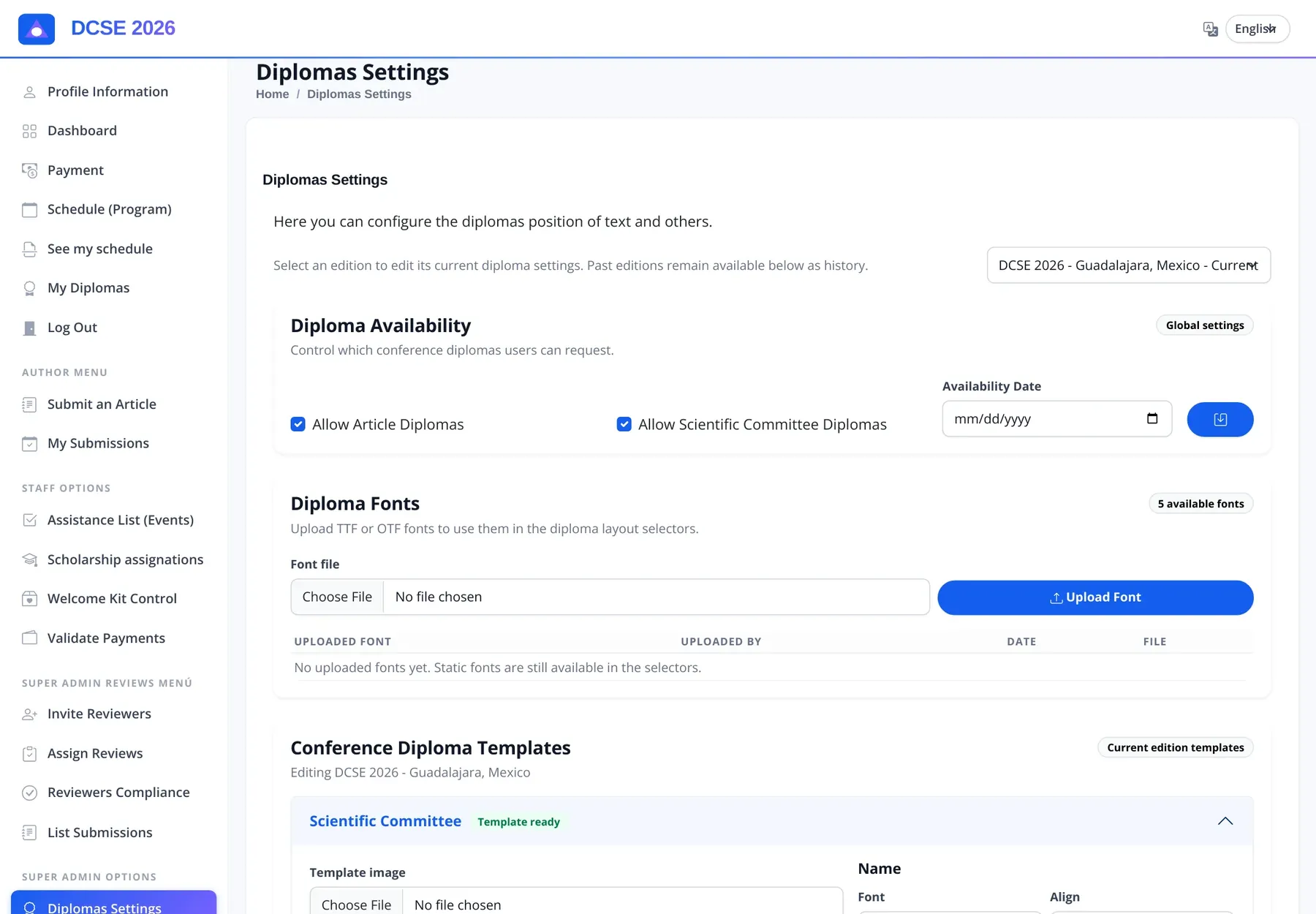Click the Scholarship assignations graduation cap icon
1316x914 pixels.
29,559
